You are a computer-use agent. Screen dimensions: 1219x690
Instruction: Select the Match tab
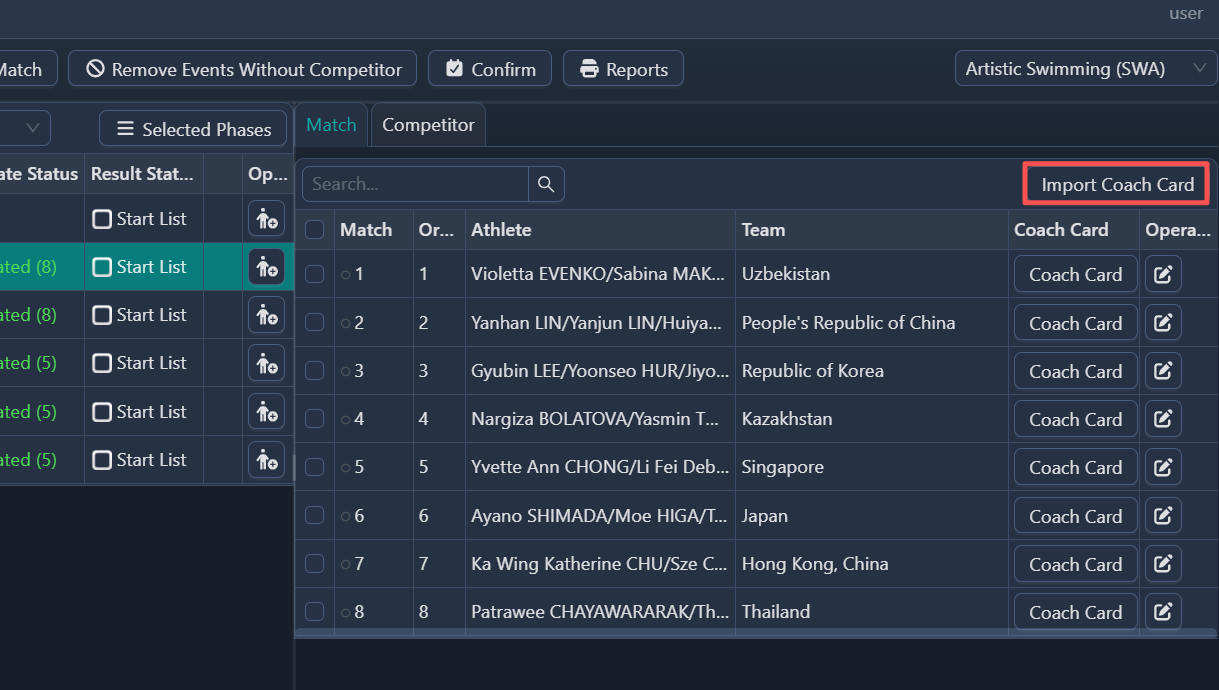pyautogui.click(x=331, y=125)
